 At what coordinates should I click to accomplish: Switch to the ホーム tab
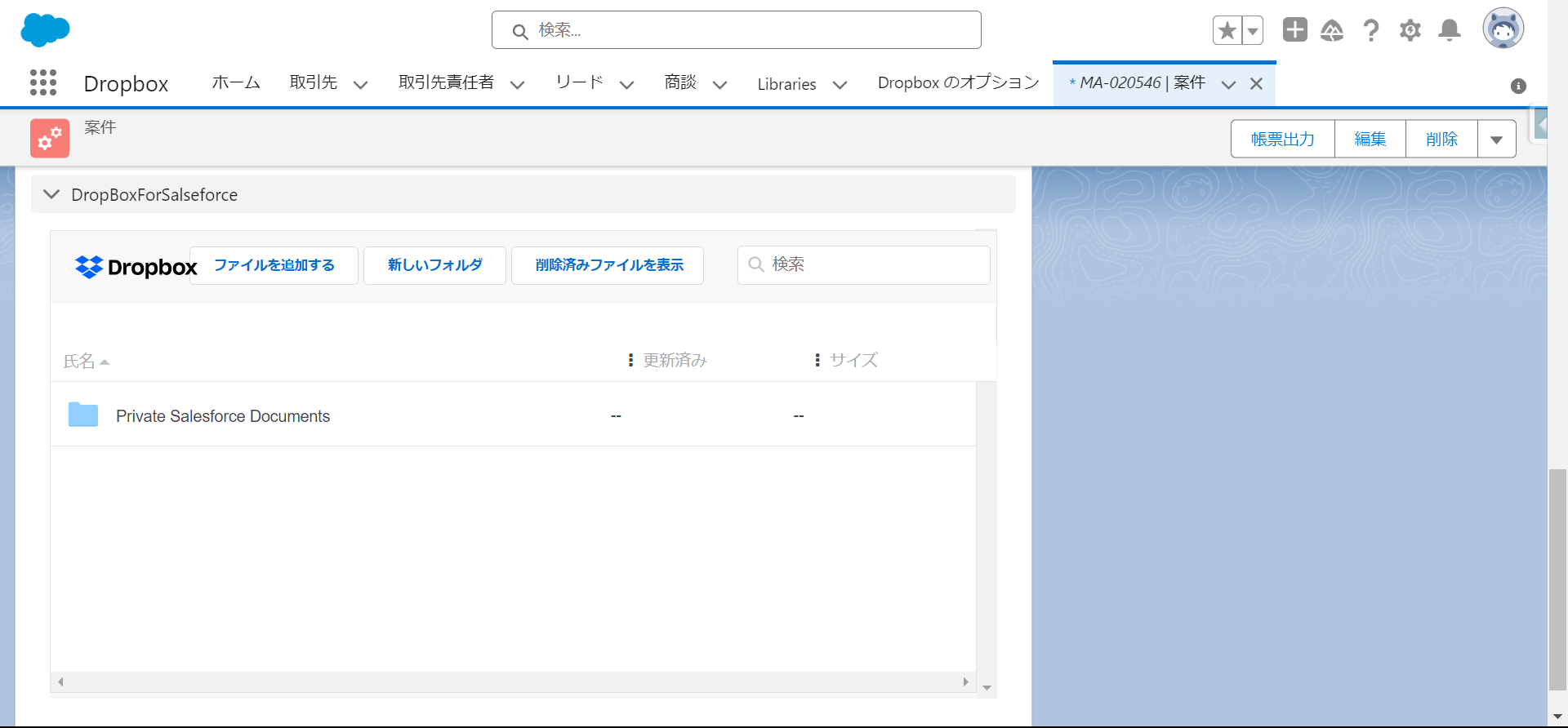pyautogui.click(x=236, y=83)
